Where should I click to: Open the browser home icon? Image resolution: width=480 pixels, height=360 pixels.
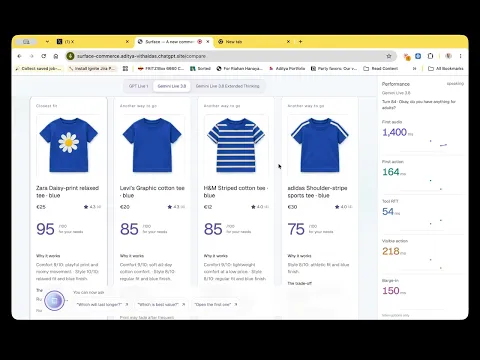[56, 56]
